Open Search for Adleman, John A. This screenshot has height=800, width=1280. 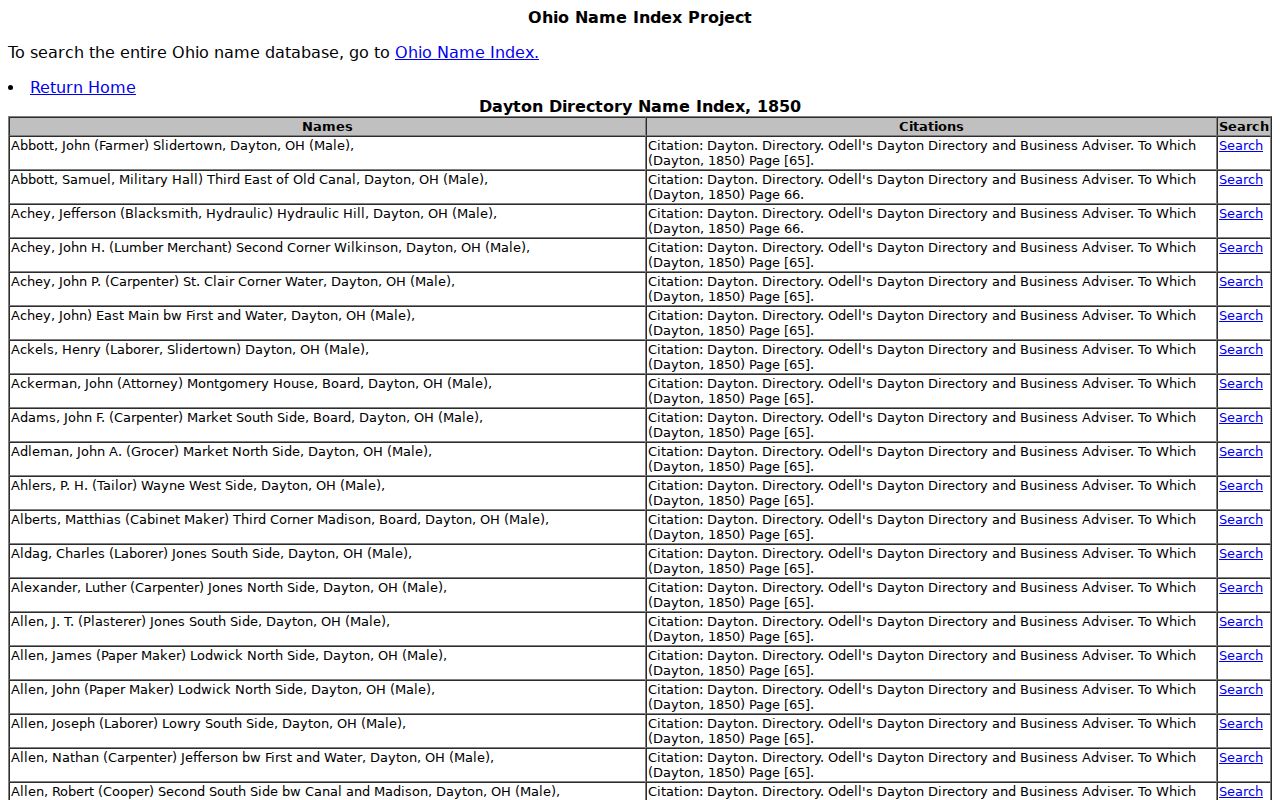tap(1241, 452)
